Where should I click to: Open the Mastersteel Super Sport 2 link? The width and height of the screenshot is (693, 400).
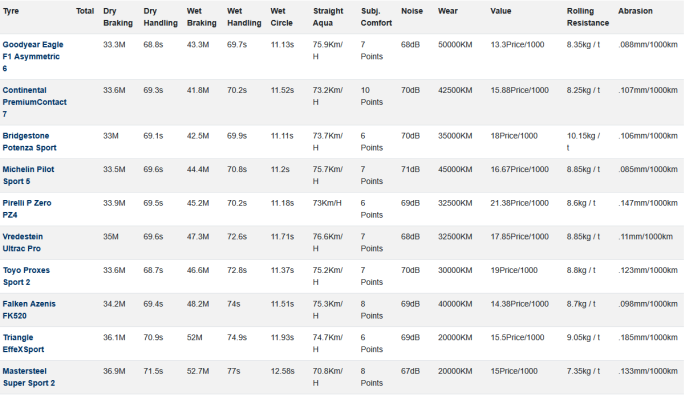tap(29, 377)
